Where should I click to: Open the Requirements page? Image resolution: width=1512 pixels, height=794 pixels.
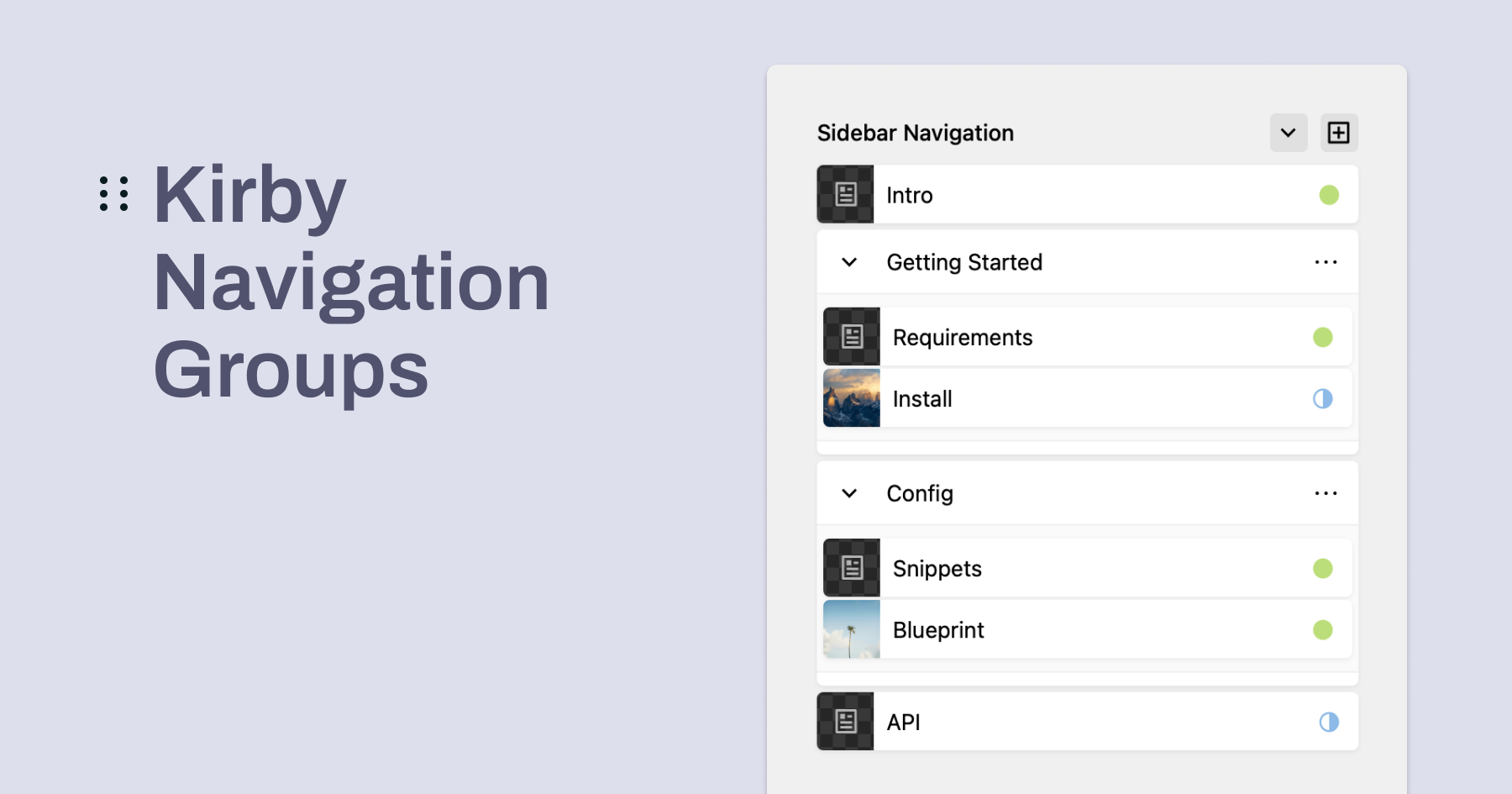click(963, 336)
